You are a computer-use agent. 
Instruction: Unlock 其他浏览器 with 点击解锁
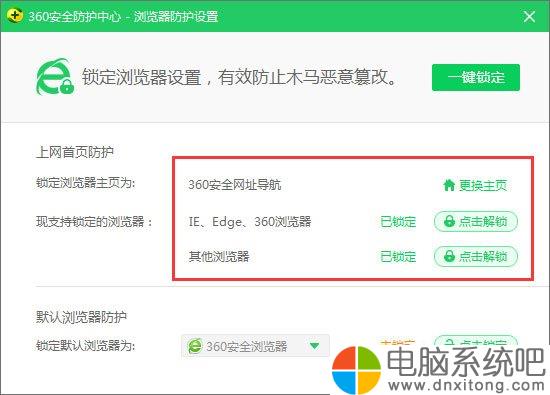tap(476, 256)
